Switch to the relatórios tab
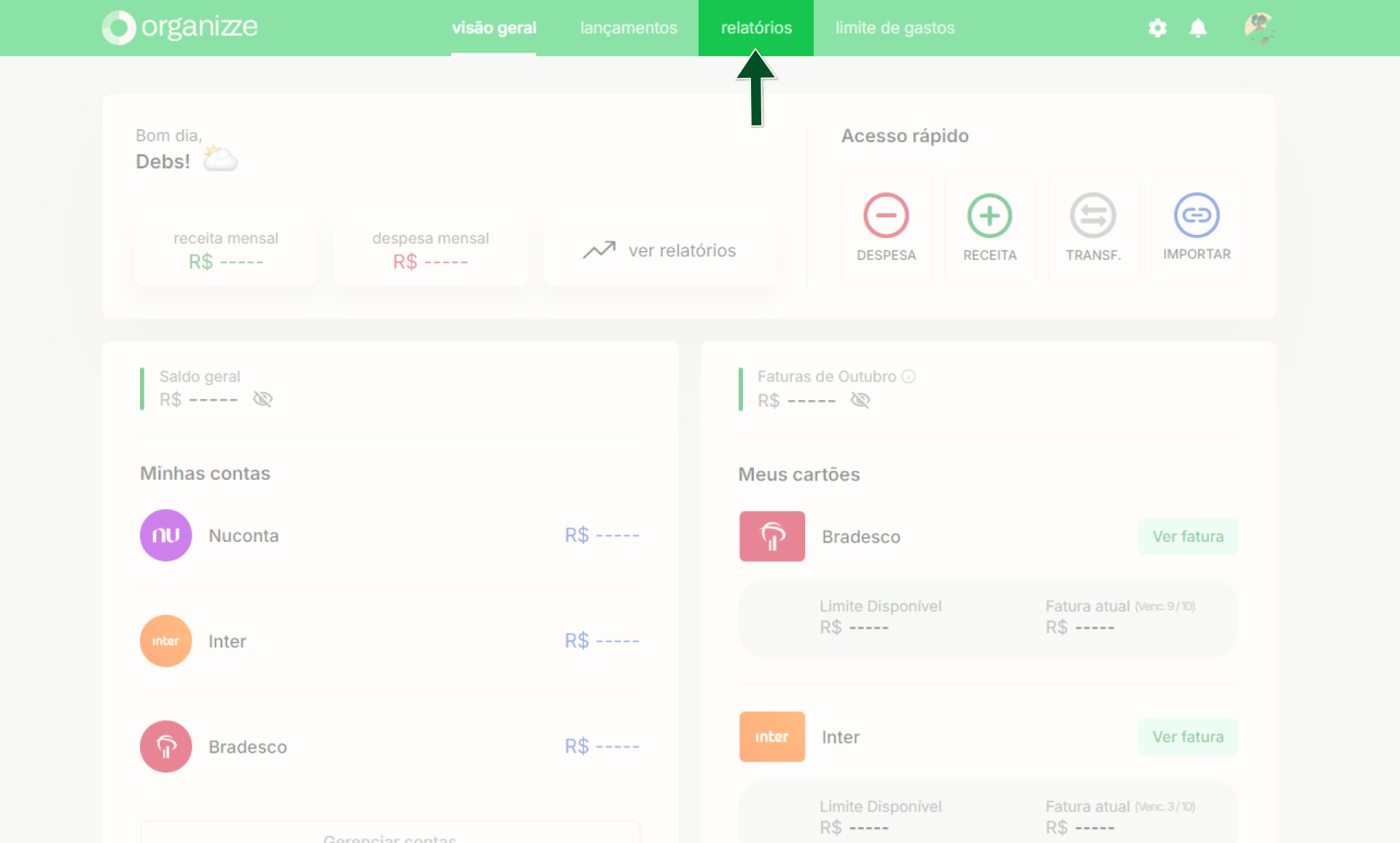1400x843 pixels. click(756, 28)
